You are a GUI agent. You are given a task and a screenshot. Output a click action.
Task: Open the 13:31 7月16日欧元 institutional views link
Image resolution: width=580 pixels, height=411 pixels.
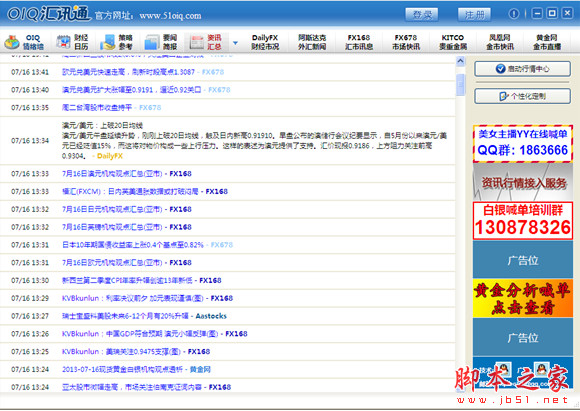[x=112, y=262]
